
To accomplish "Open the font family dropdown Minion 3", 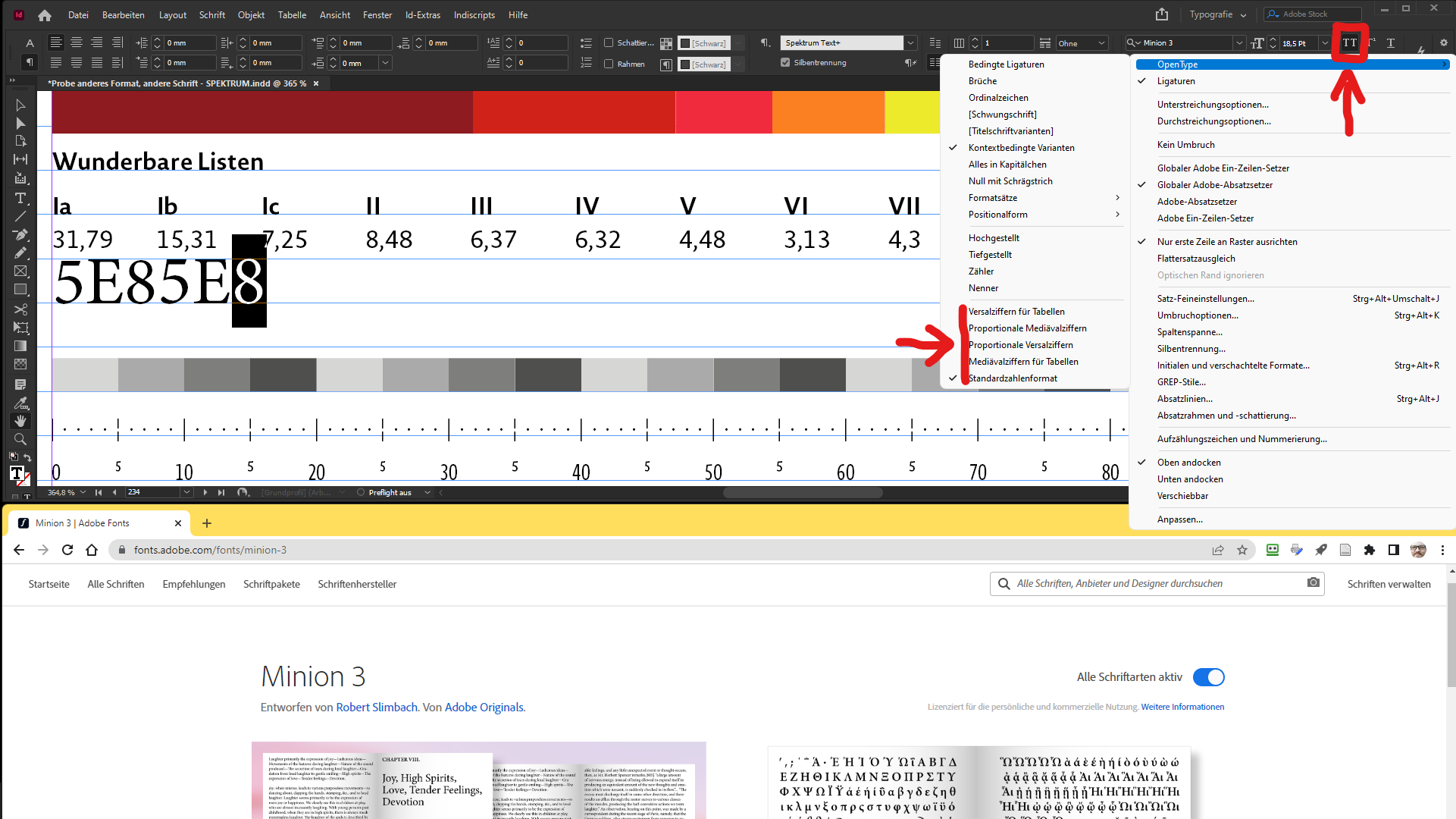I will [x=1239, y=43].
